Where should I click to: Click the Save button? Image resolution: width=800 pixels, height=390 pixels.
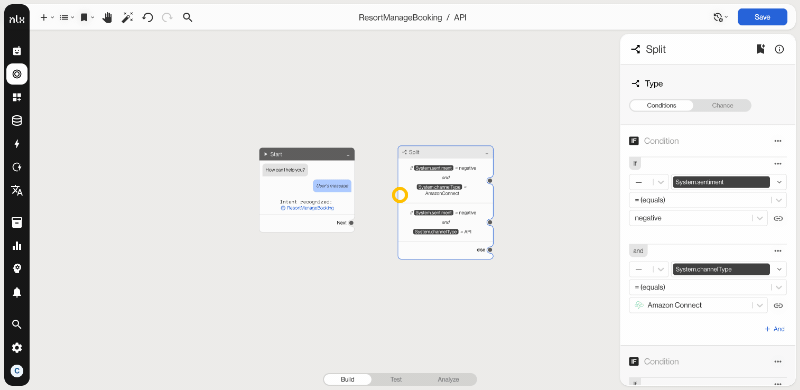pos(762,17)
